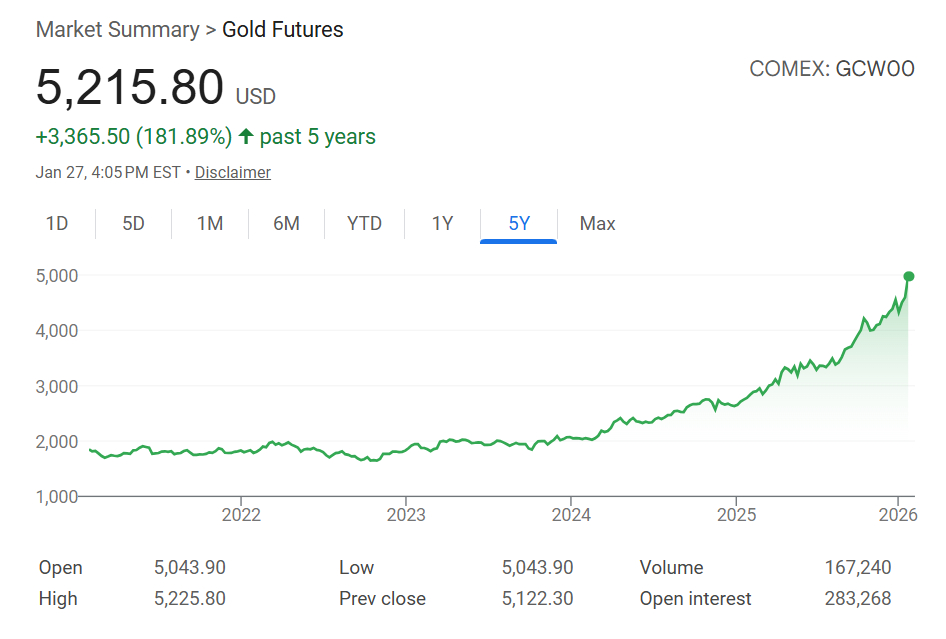The width and height of the screenshot is (946, 639).
Task: Click the 2025 axis year label
Action: 735,515
